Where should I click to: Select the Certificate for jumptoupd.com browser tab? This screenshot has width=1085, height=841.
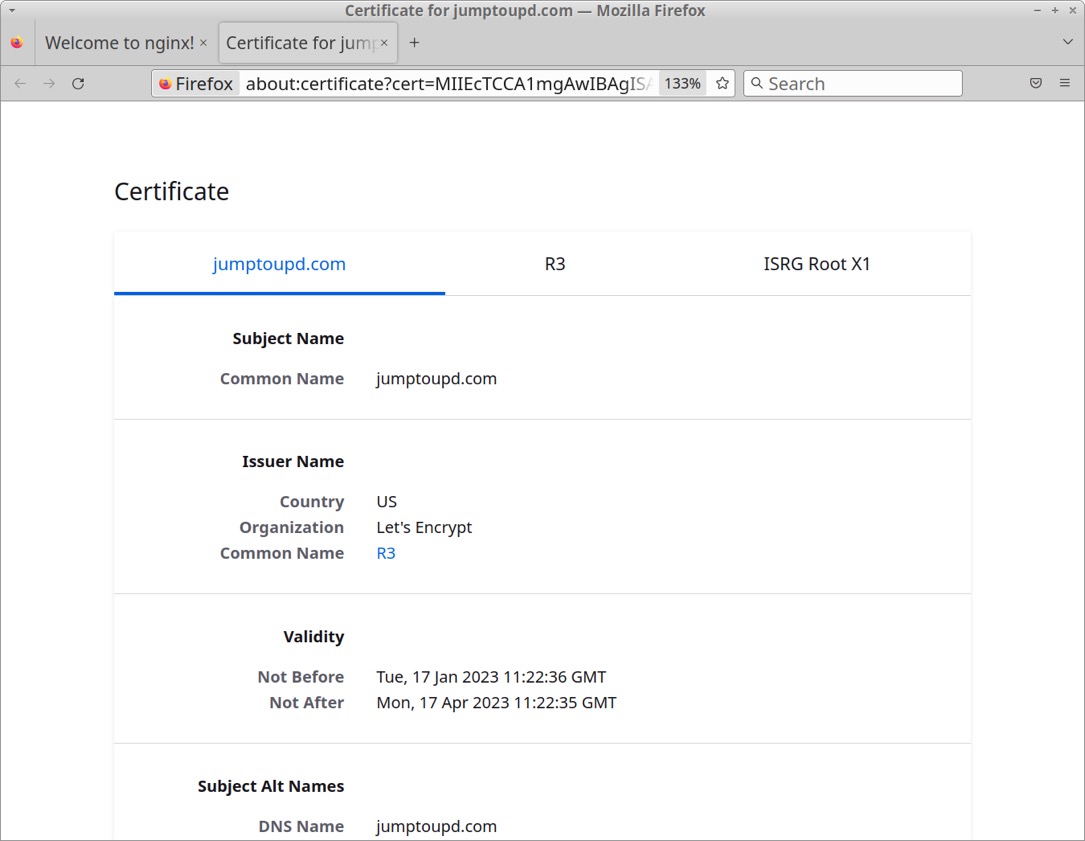coord(308,43)
